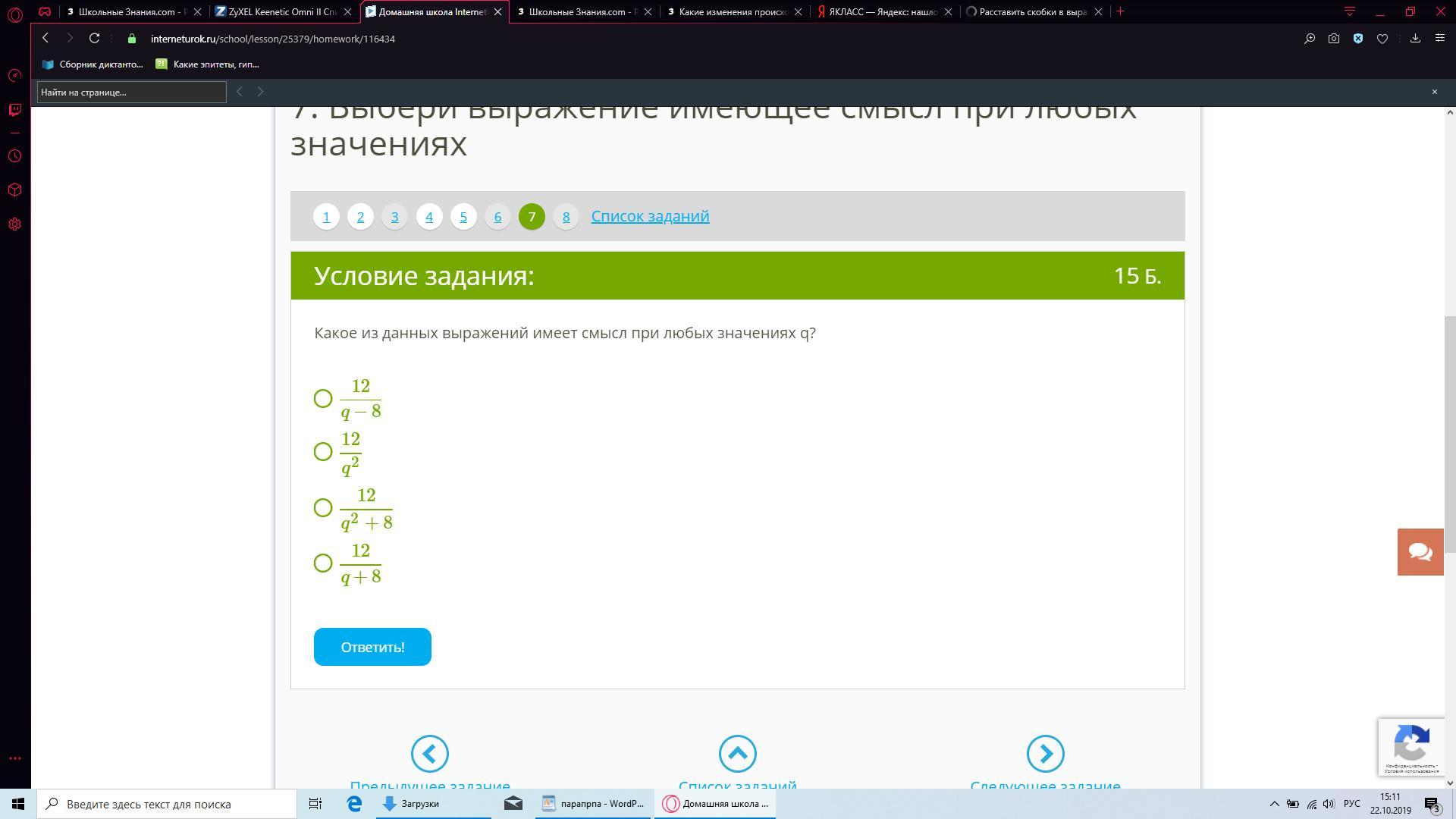Open the tab list menu dropdown

1349,11
